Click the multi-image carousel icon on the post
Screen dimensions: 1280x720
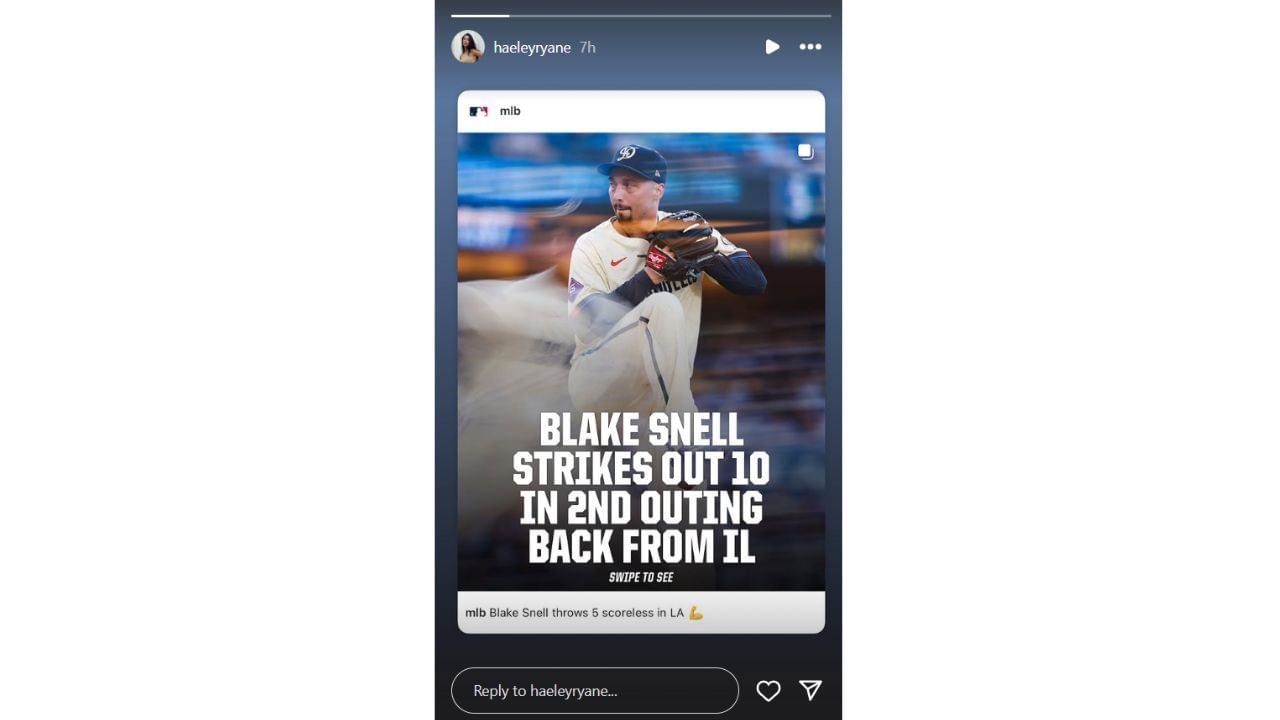pyautogui.click(x=806, y=152)
